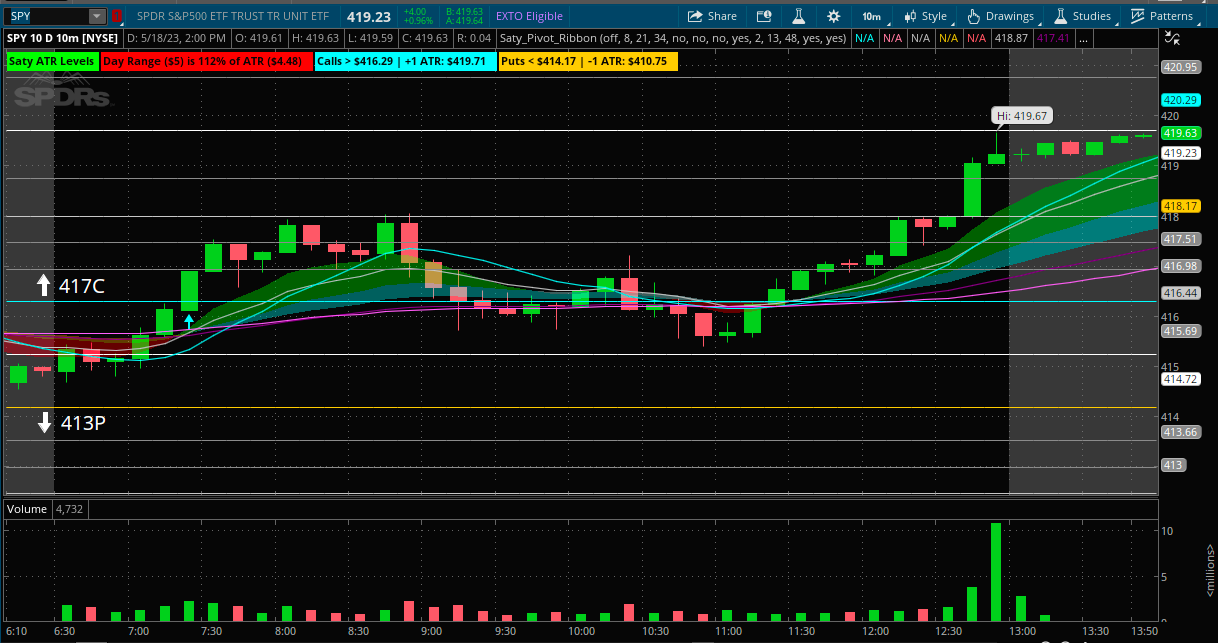Click the SPDR S&P500 ETF TRUST description

point(232,16)
